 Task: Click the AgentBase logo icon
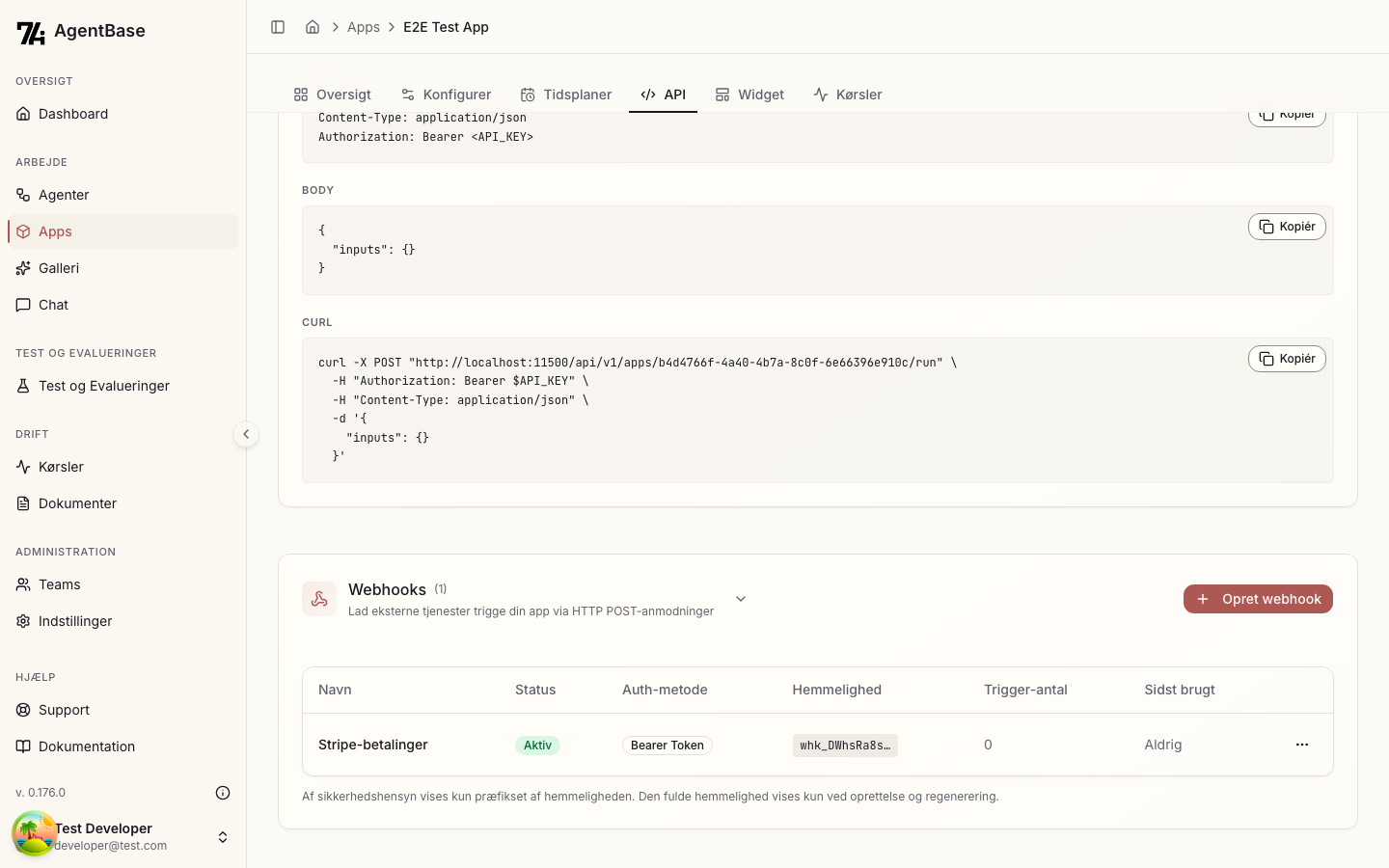click(31, 33)
